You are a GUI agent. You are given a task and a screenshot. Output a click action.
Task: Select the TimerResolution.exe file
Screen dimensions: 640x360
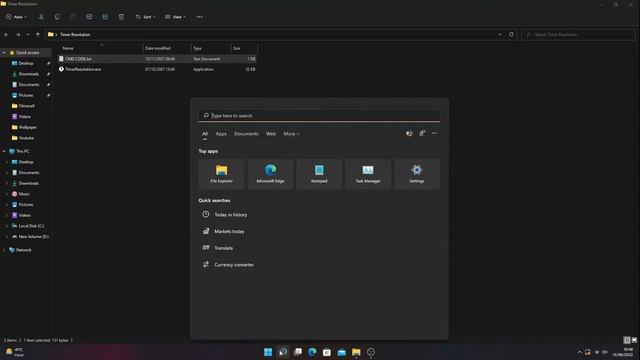156,69
